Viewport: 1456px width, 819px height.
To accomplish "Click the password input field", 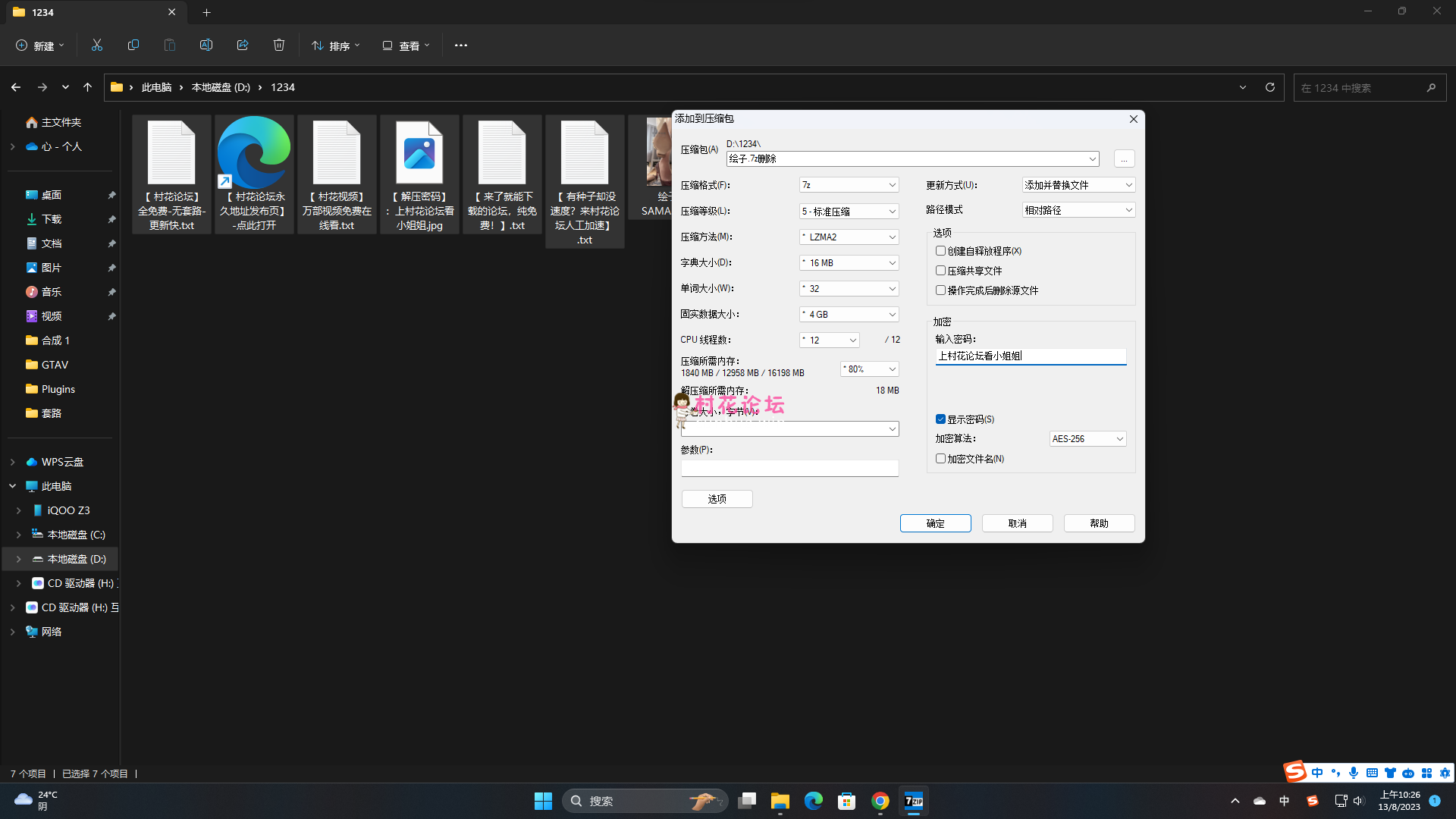I will tap(1031, 356).
